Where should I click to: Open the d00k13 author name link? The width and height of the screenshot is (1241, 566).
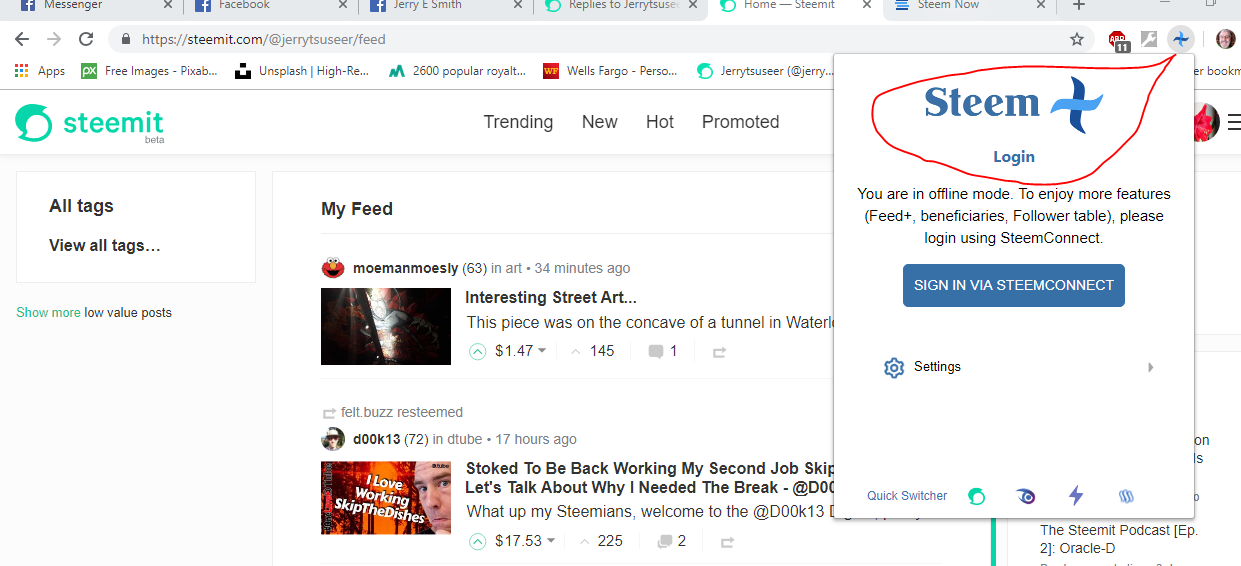click(378, 439)
